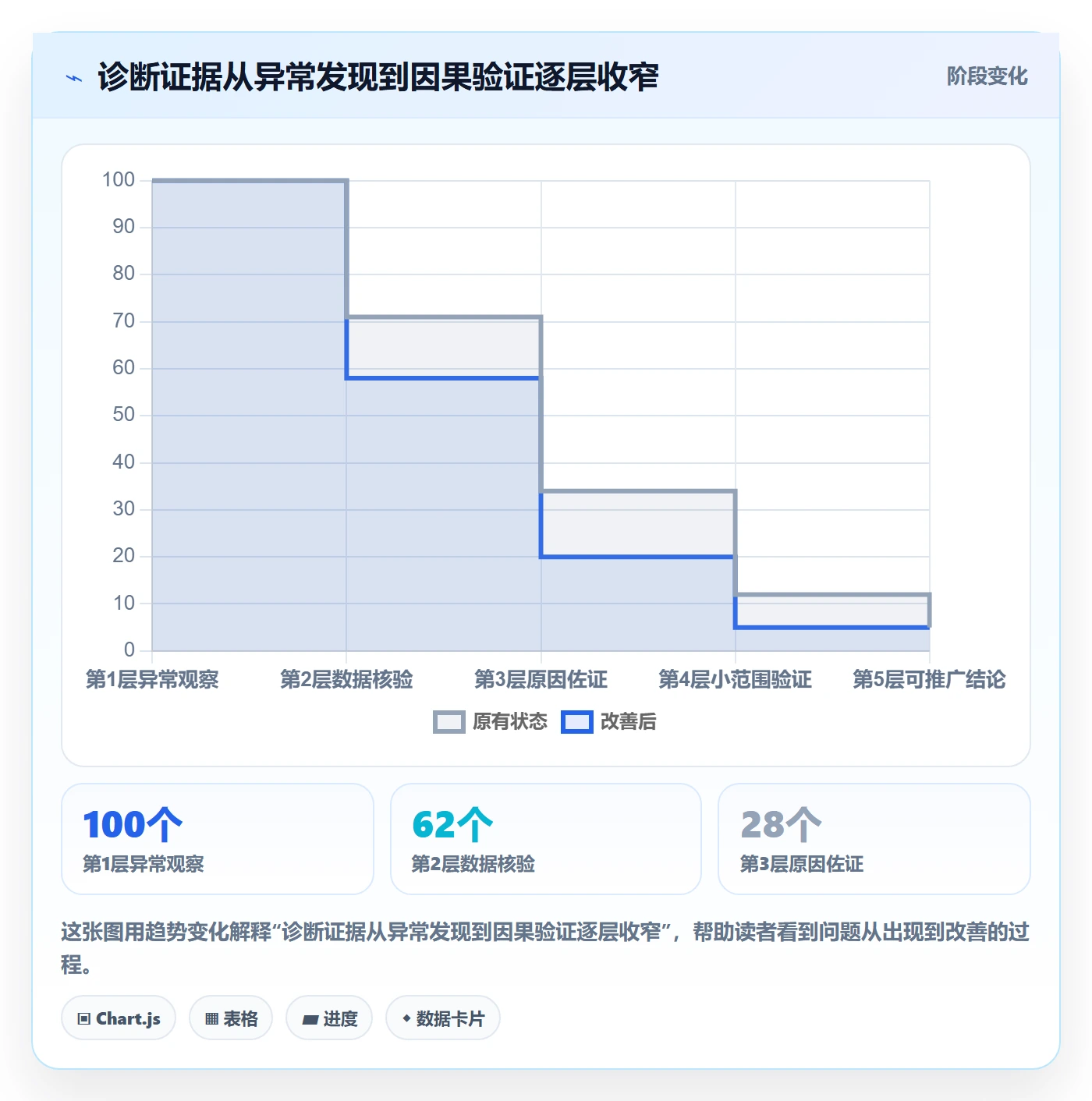The width and height of the screenshot is (1092, 1101).
Task: Click the x-axis label 第1层异常观察
Action: point(152,679)
